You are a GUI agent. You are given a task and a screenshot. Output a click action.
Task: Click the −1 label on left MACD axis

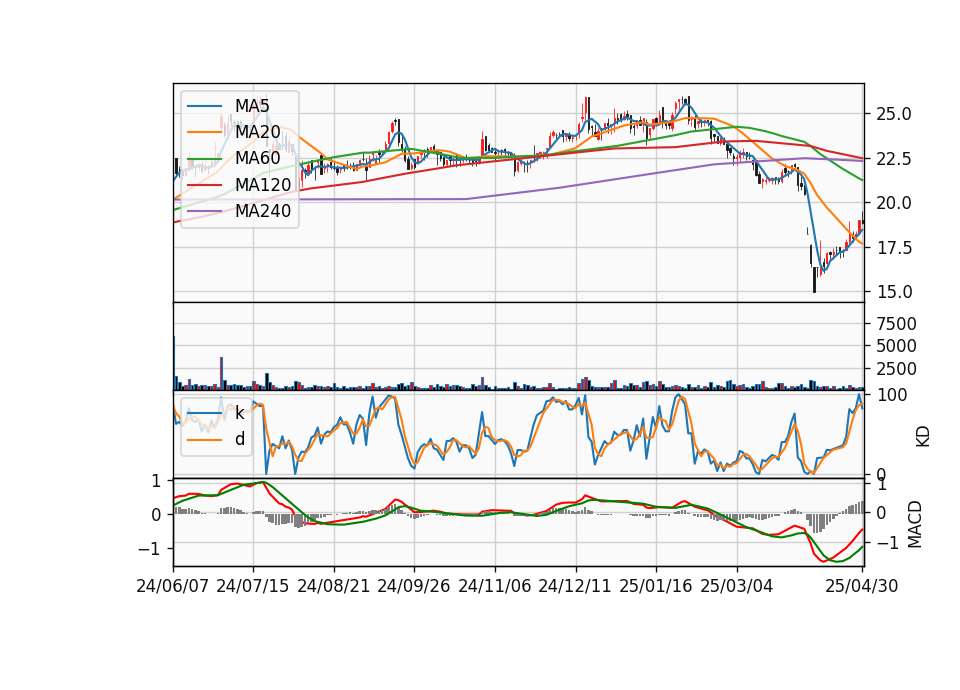150,549
